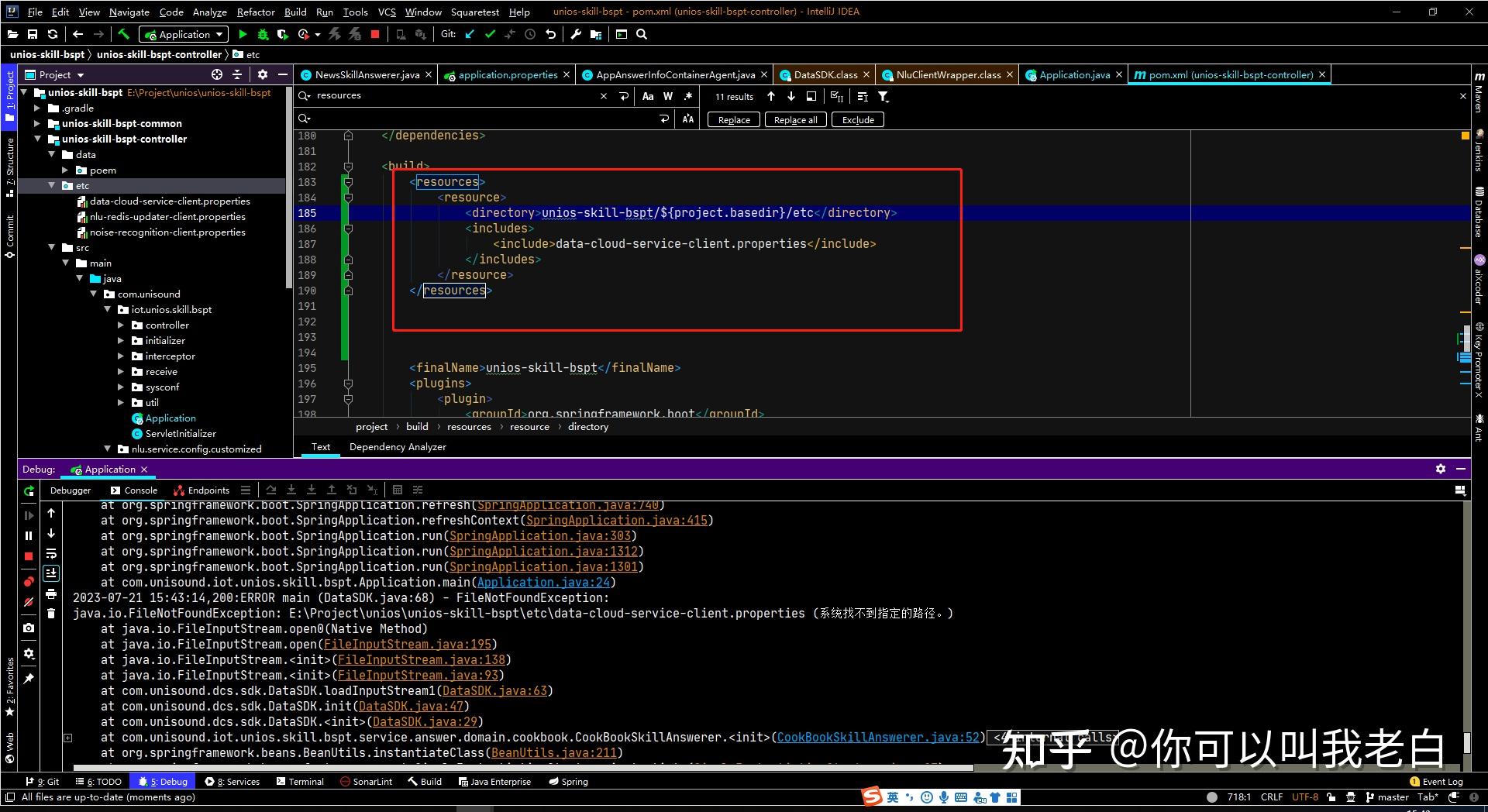Run the Application with the green play icon

coord(243,34)
